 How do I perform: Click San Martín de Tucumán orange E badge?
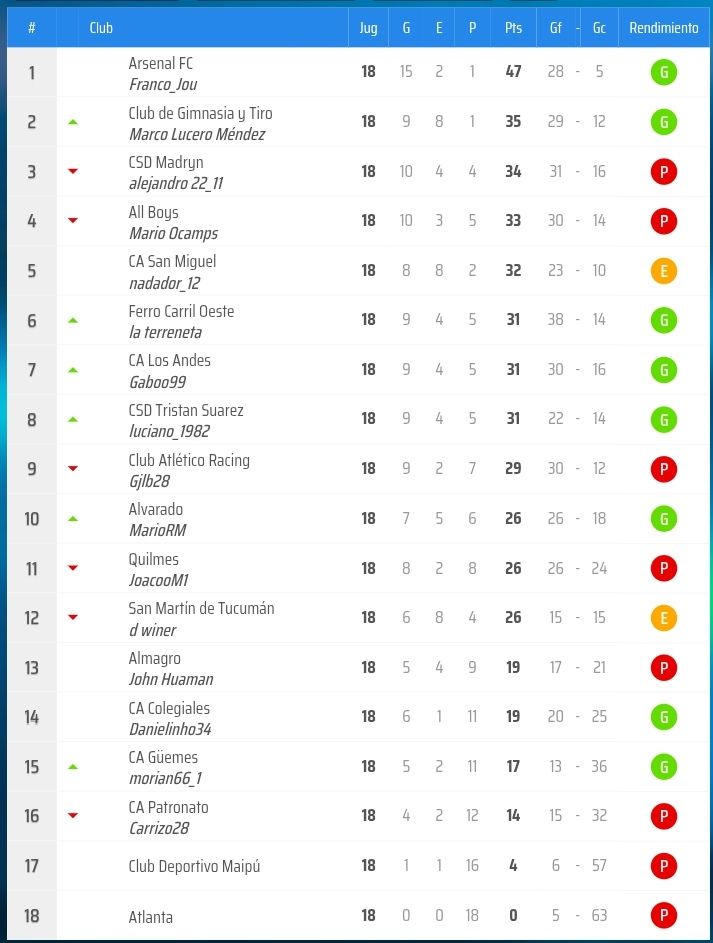(663, 618)
